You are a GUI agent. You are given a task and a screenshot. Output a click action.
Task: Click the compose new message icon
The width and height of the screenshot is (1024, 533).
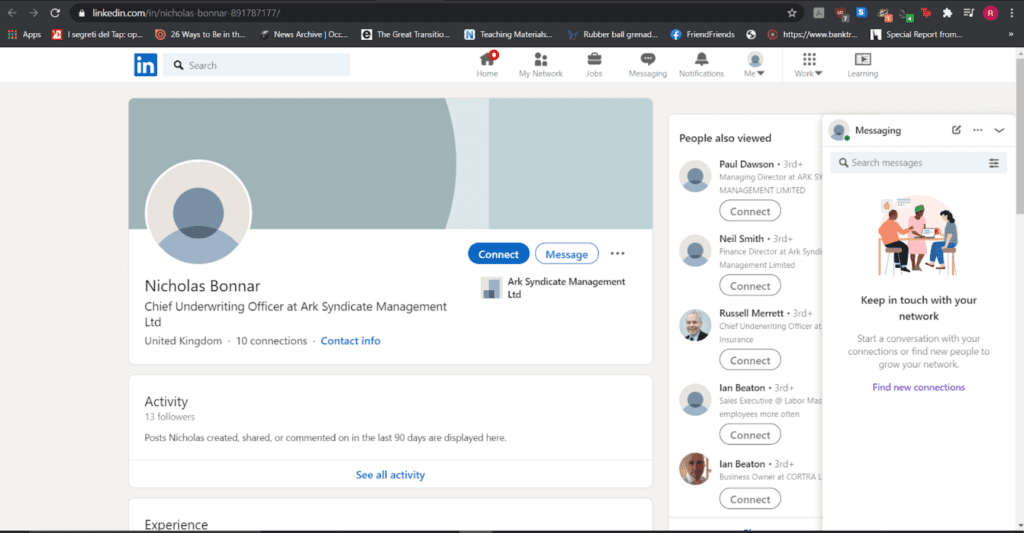956,130
